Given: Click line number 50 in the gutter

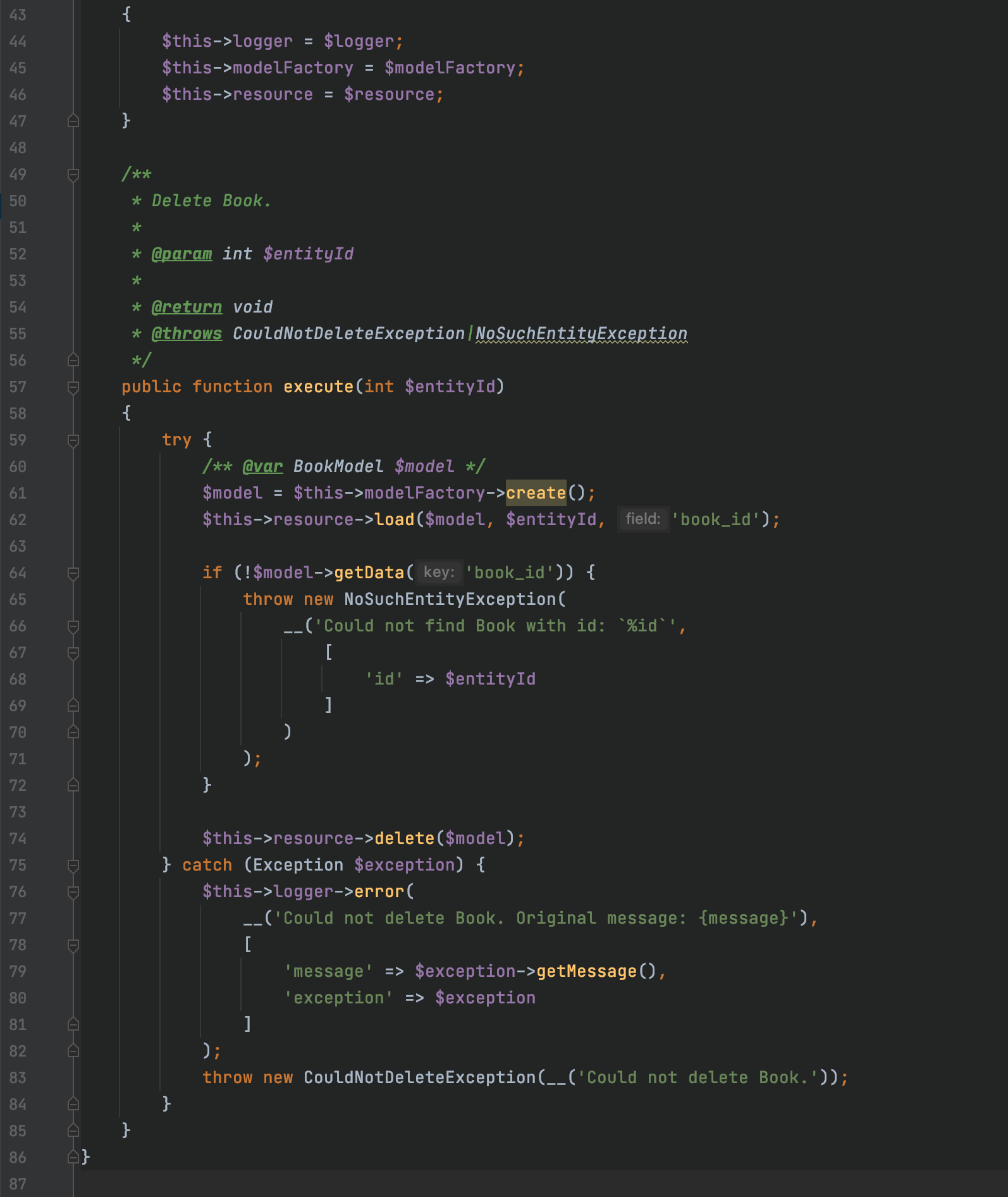Looking at the screenshot, I should 18,201.
